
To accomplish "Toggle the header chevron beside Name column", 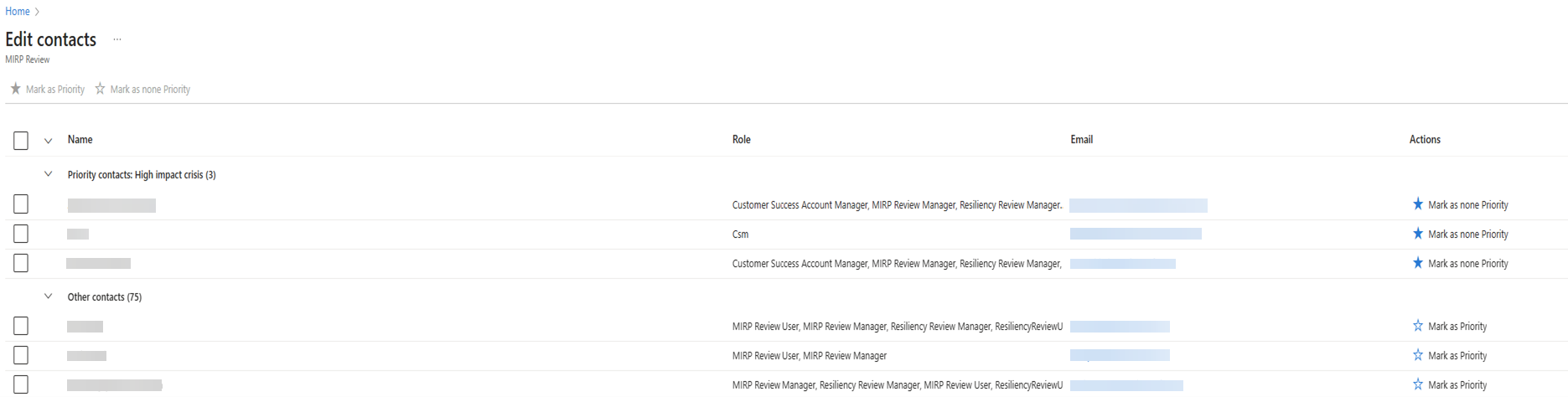I will click(48, 141).
